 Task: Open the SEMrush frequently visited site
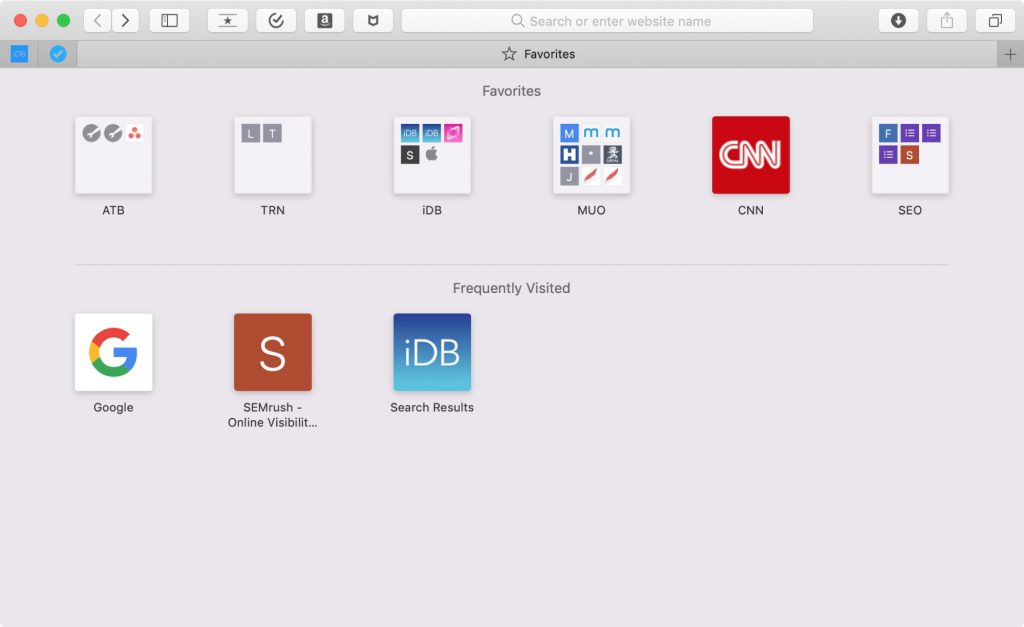click(x=272, y=352)
